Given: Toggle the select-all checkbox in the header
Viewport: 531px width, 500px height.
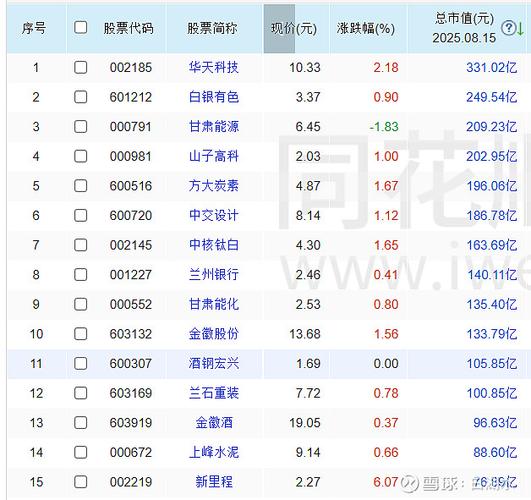Looking at the screenshot, I should point(81,27).
